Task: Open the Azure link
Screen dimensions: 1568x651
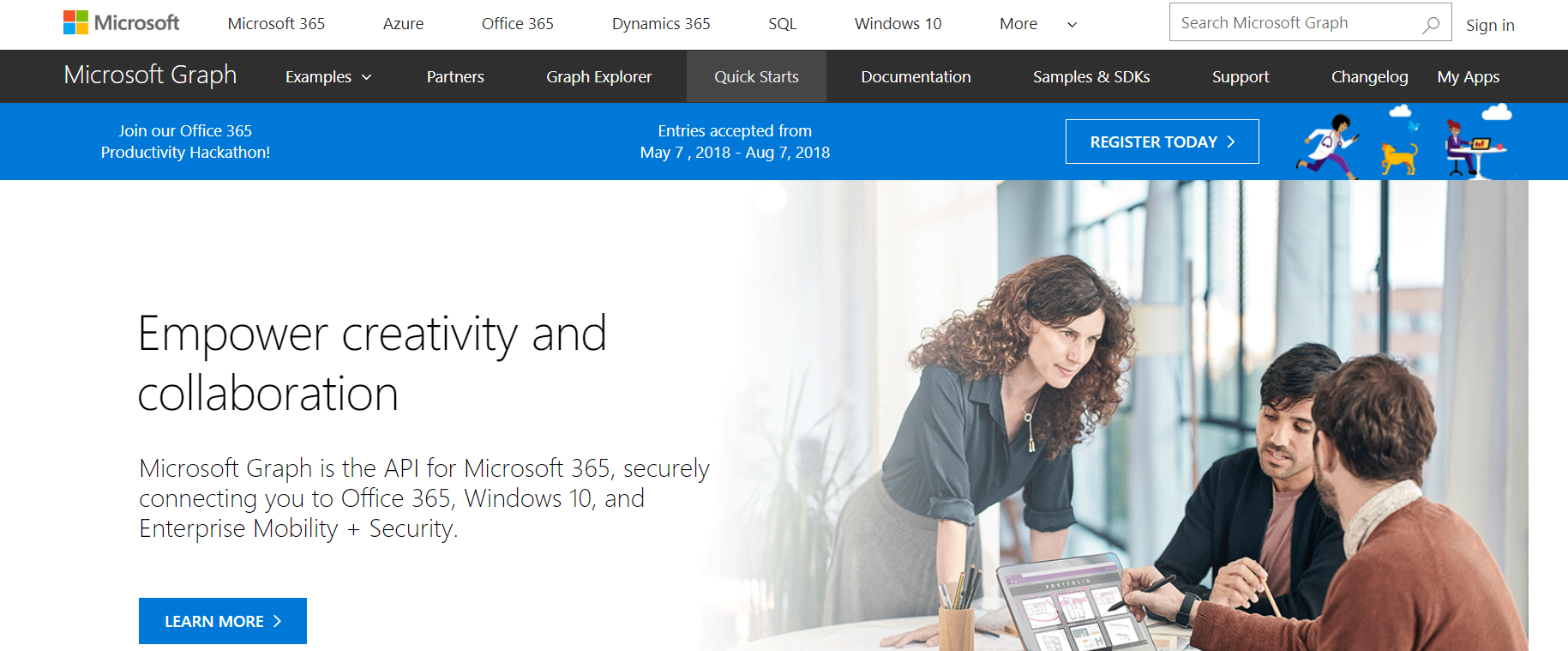Action: tap(403, 24)
